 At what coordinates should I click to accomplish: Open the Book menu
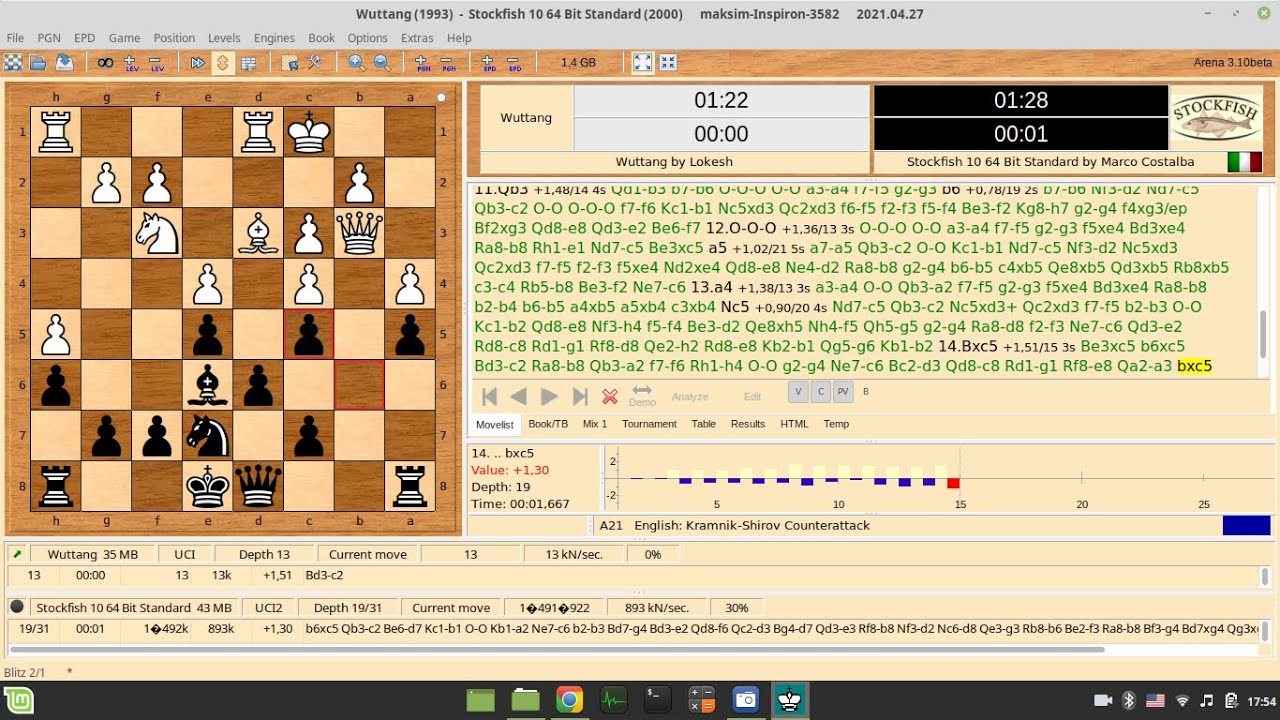click(x=322, y=38)
